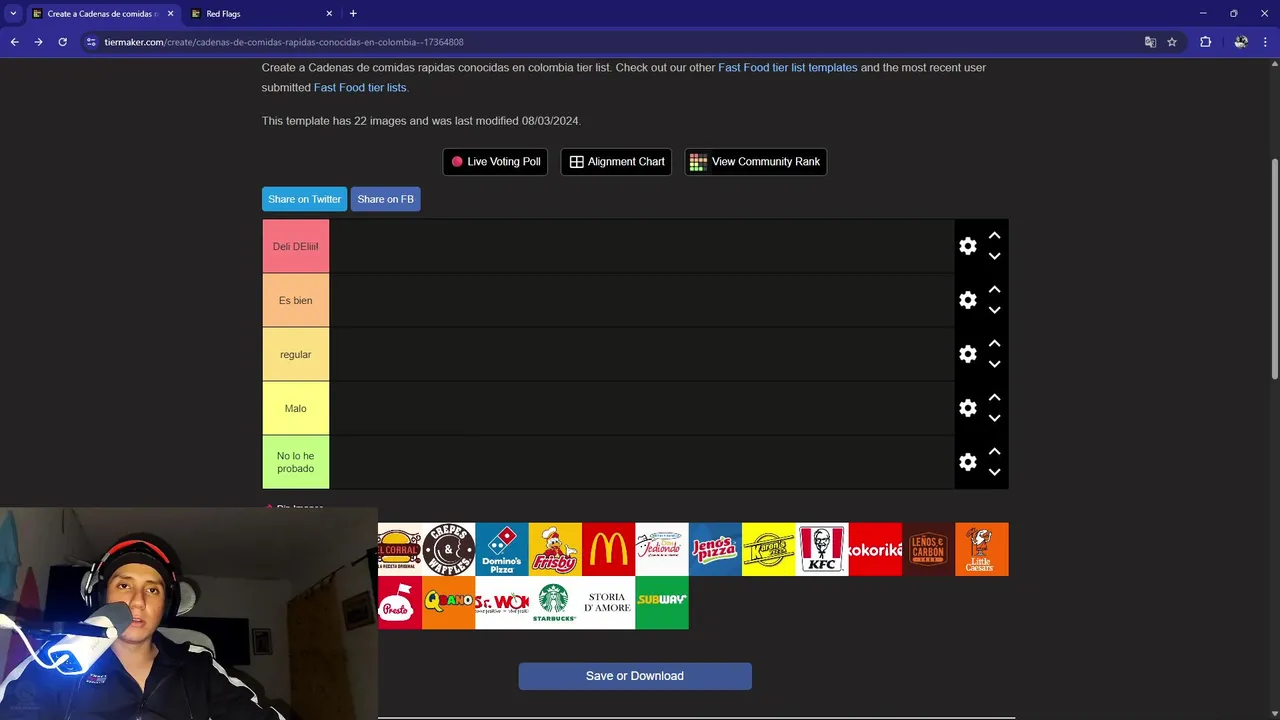The width and height of the screenshot is (1280, 720).
Task: View Community Rank
Action: click(x=755, y=162)
